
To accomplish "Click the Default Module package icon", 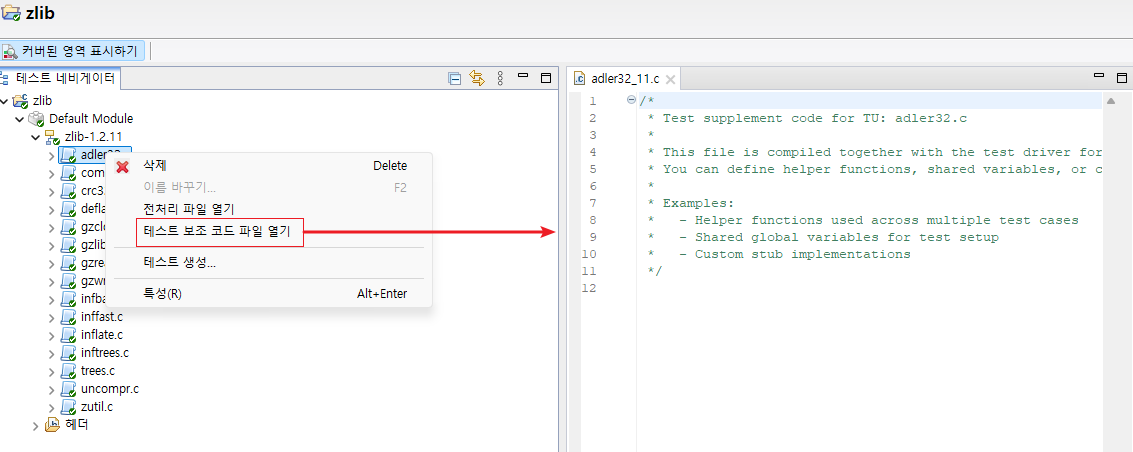I will pos(36,118).
